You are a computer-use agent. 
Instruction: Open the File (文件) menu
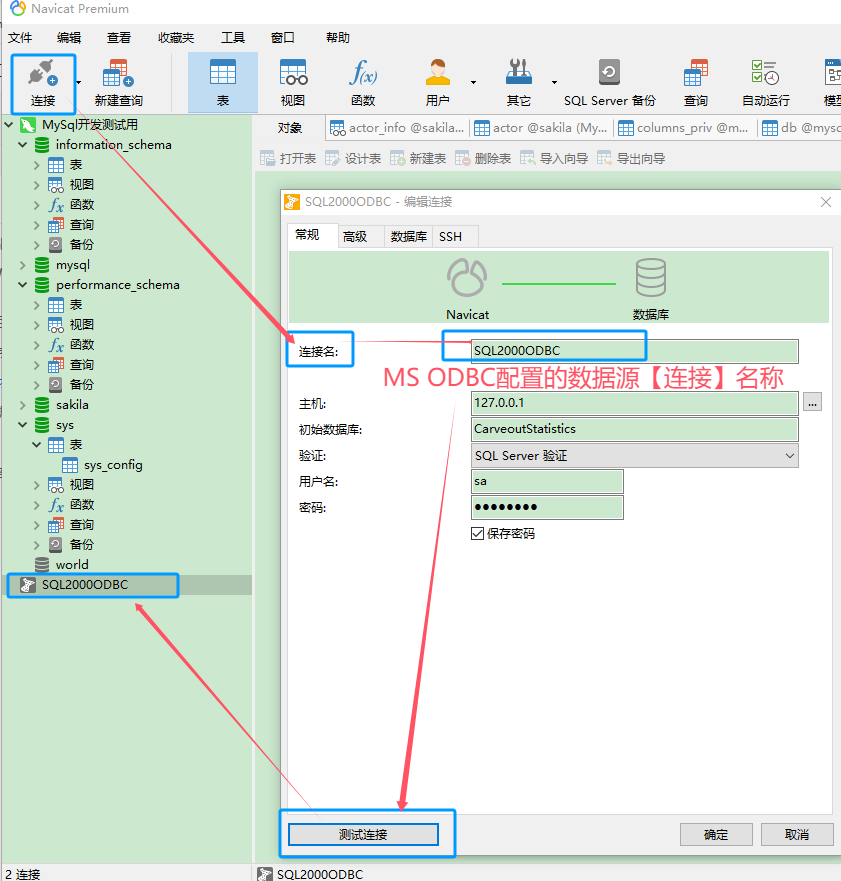point(20,38)
